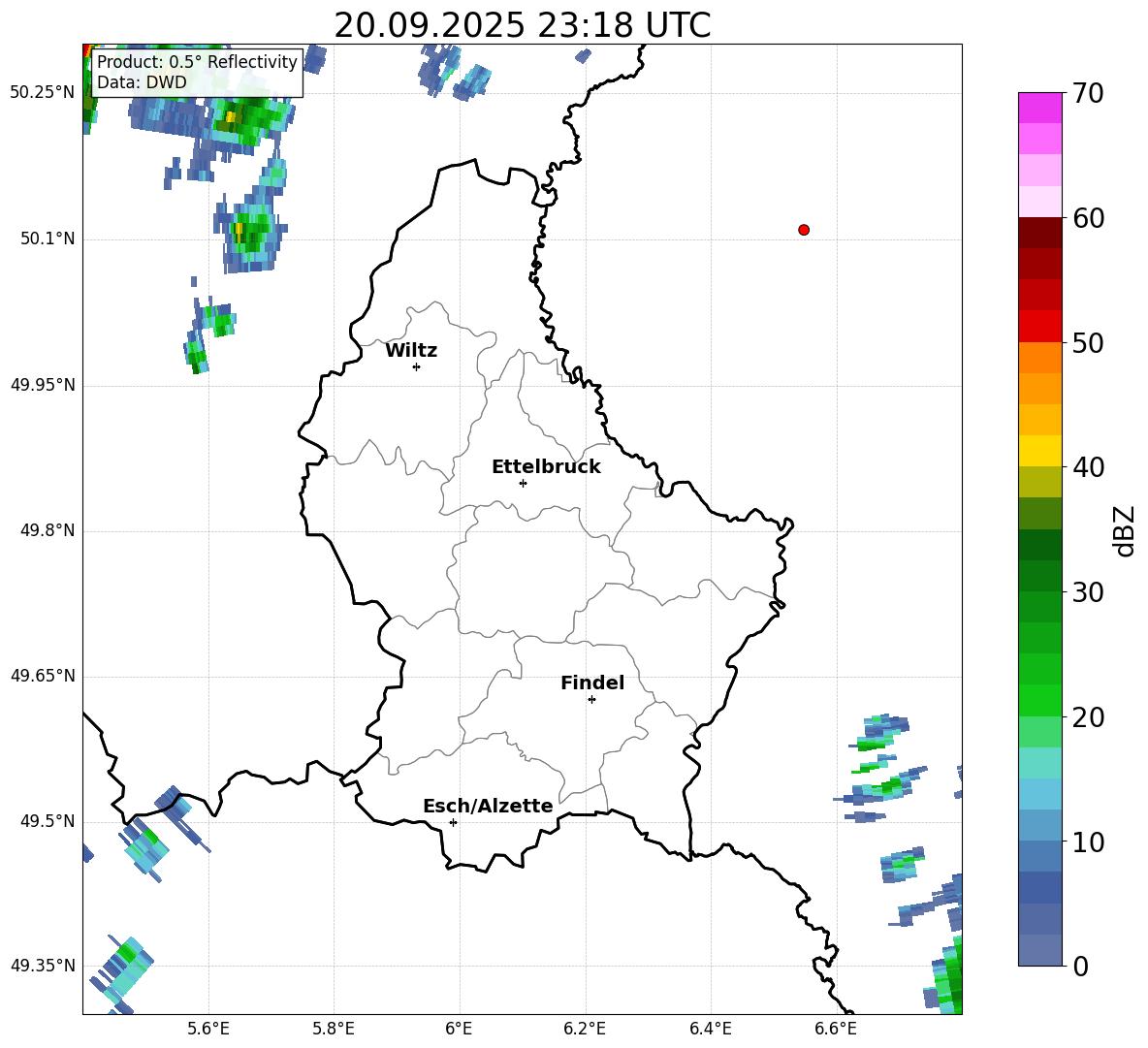The width and height of the screenshot is (1148, 1048).
Task: Click the title 20.09.2025 23:18 UTC
Action: pos(523,25)
